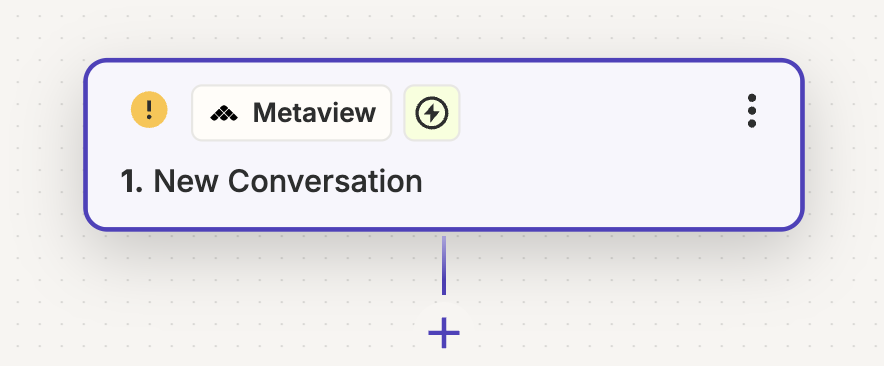Click the "1. New Conversation" step title

click(271, 182)
